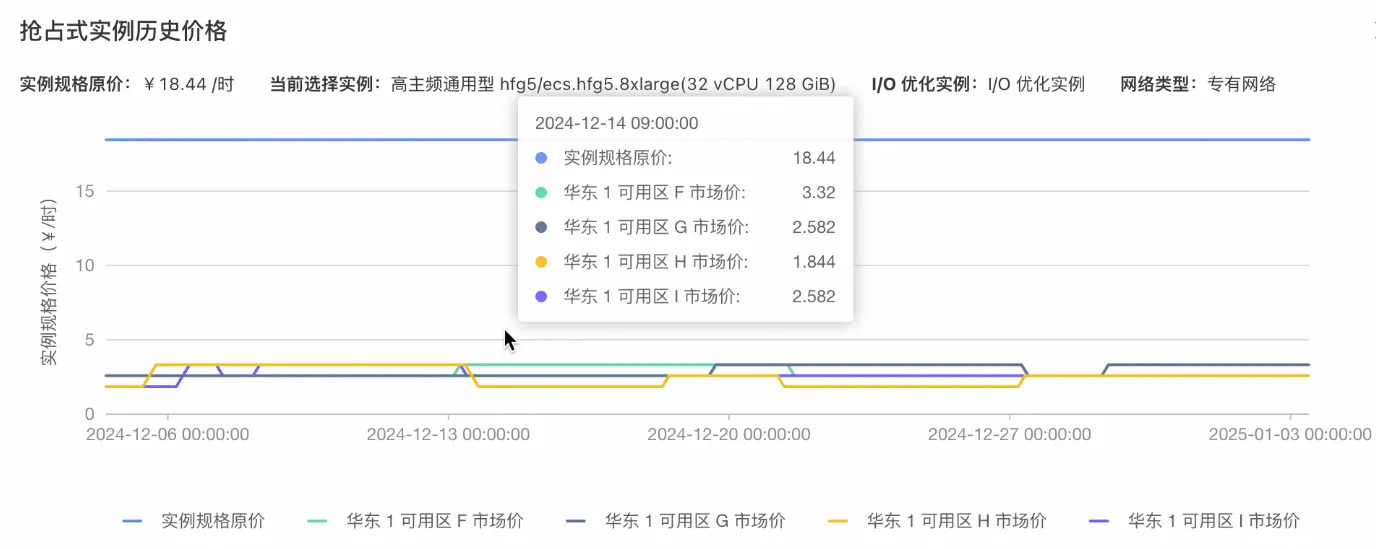This screenshot has width=1376, height=549.
Task: Click y-axis tick label 5
Action: click(90, 340)
